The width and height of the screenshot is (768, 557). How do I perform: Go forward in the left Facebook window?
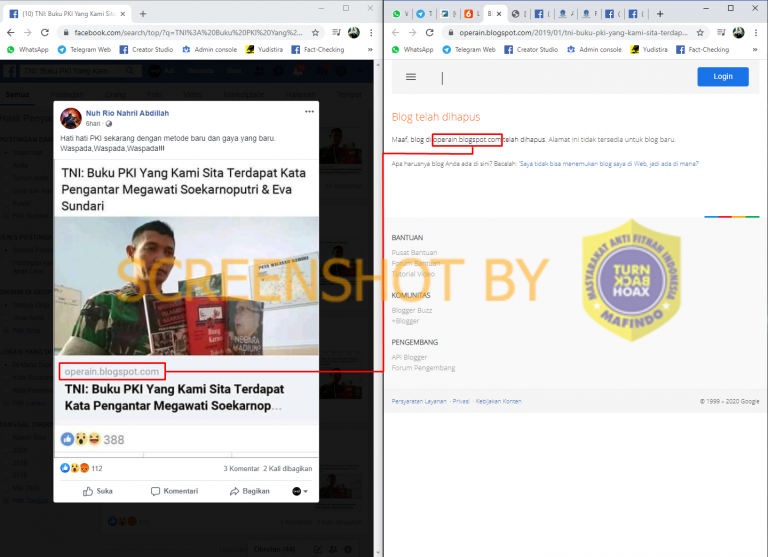point(27,33)
